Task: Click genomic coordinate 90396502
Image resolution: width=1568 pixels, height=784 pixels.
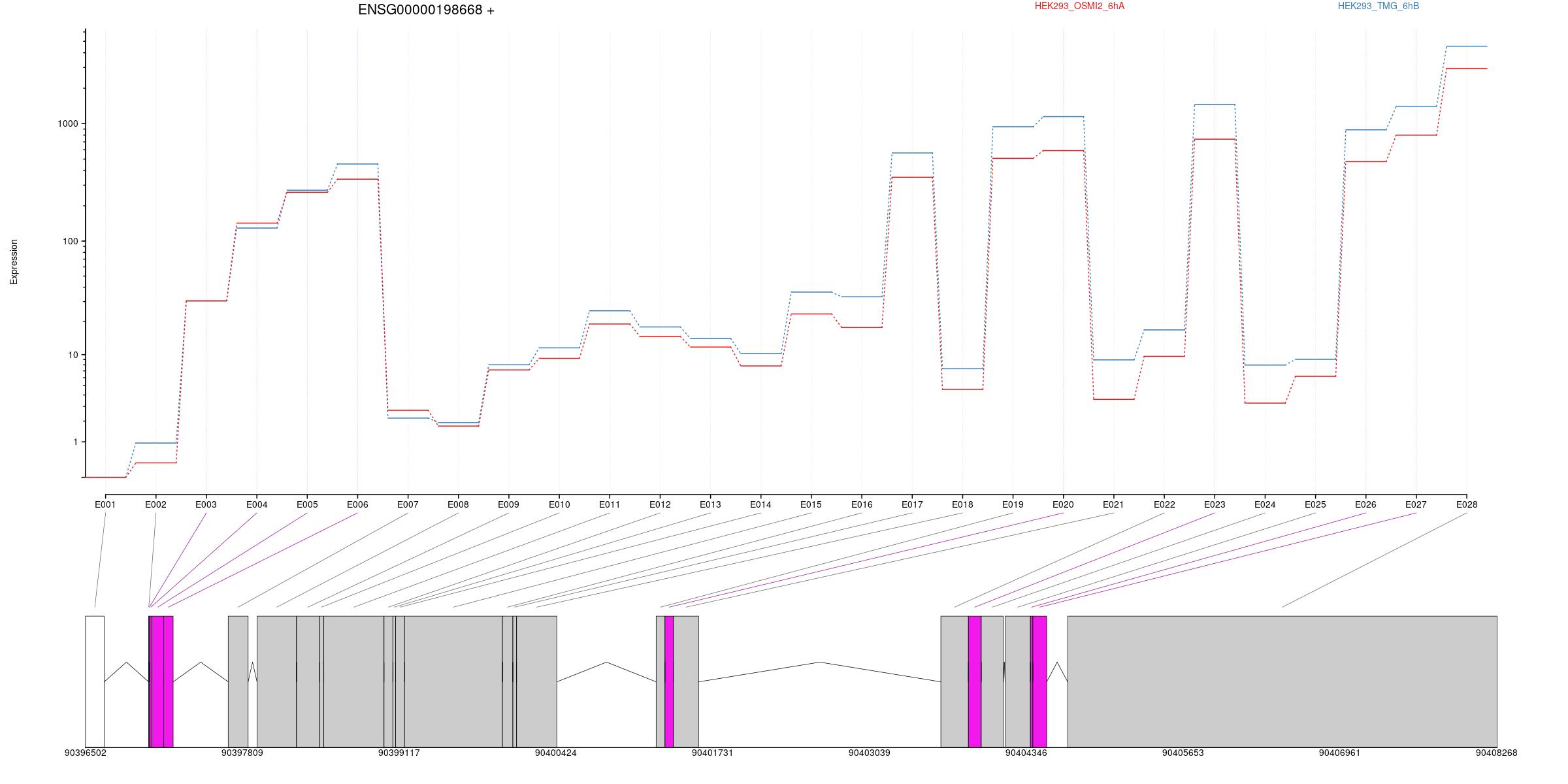Action: 86,753
